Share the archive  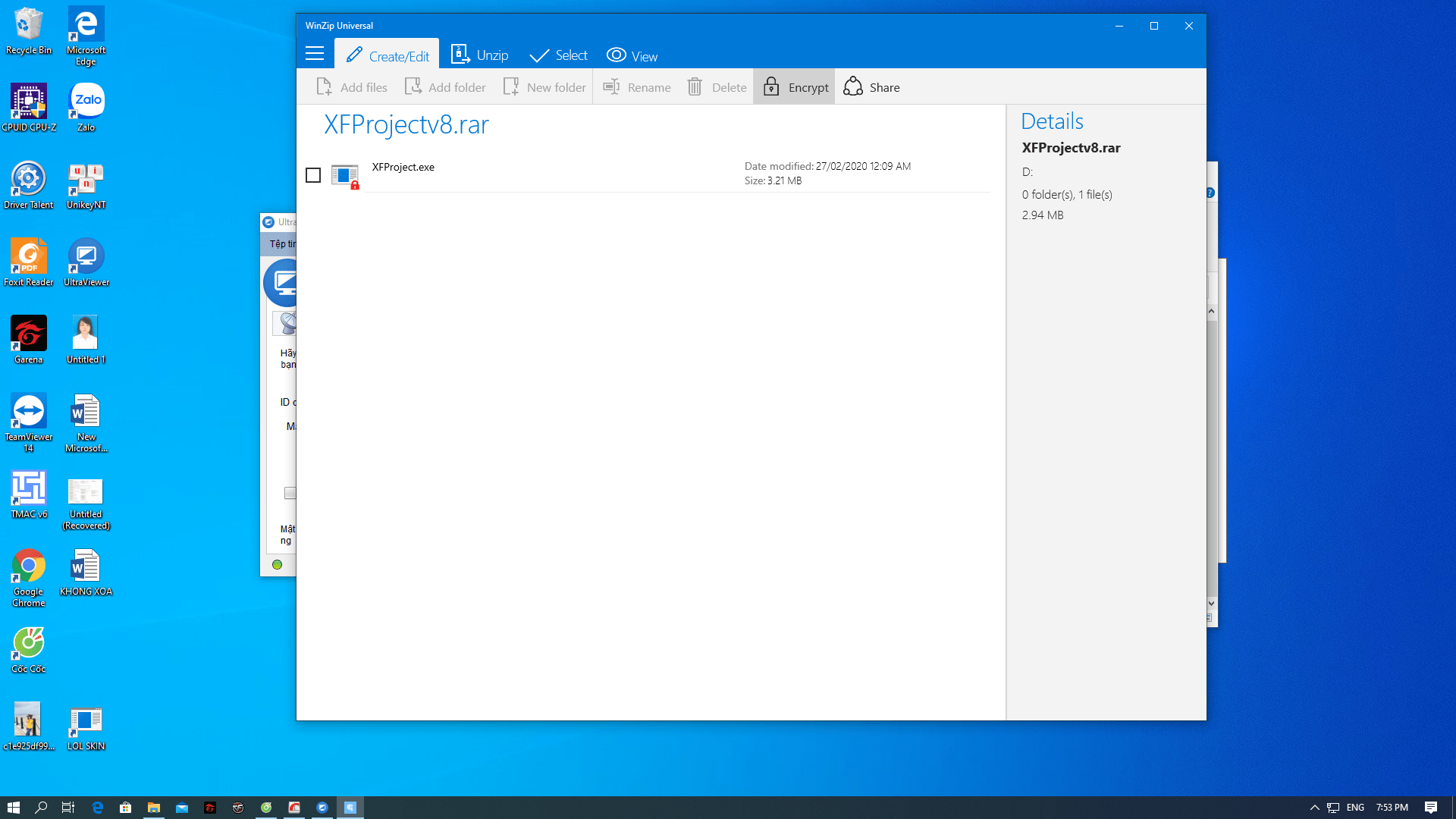coord(871,87)
